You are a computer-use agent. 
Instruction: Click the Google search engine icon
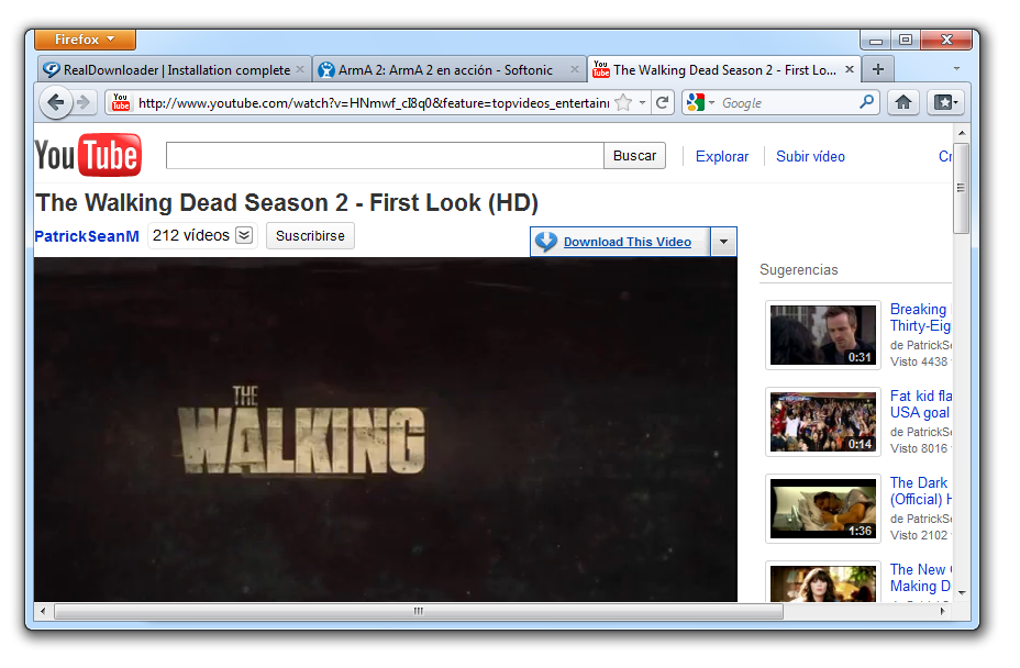tap(695, 103)
